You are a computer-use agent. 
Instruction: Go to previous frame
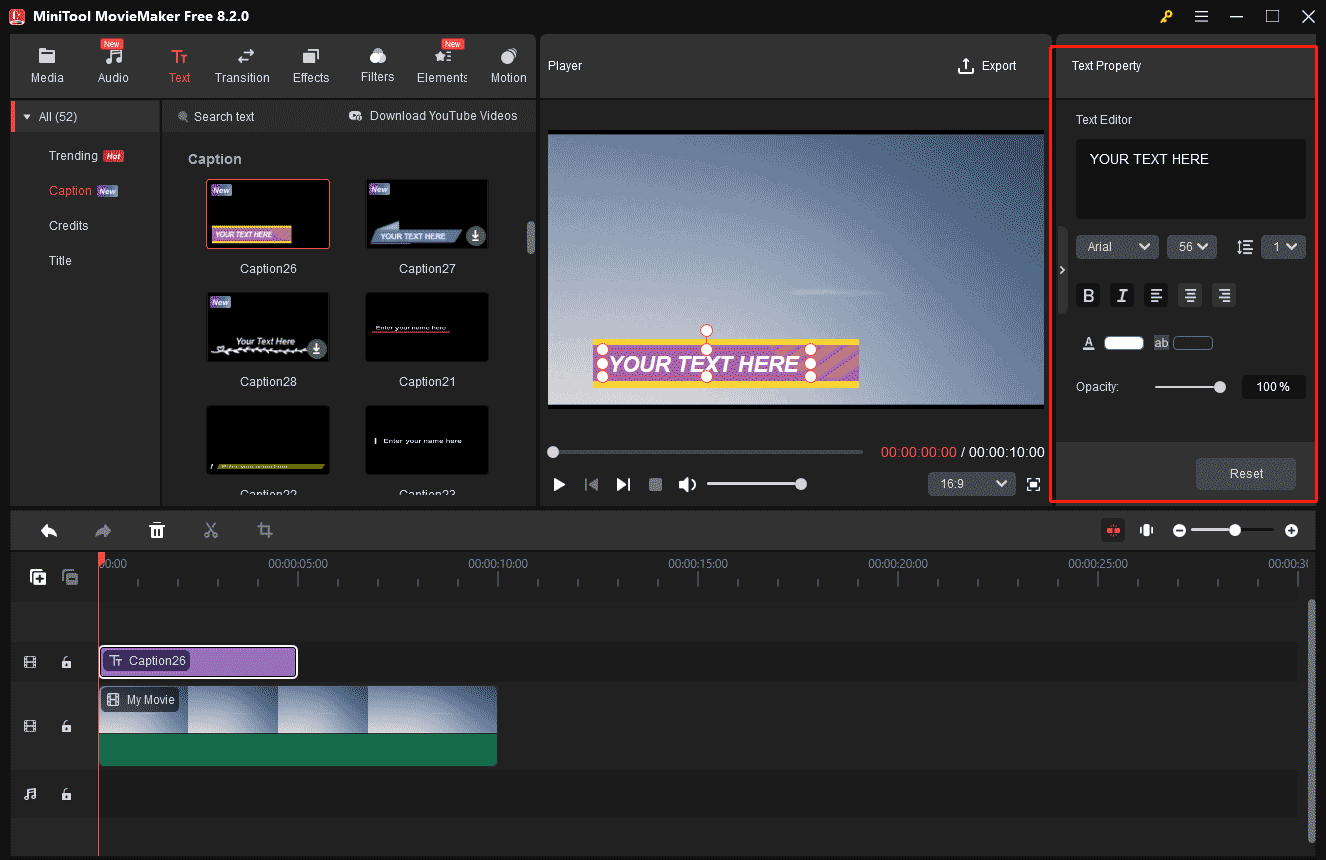coord(591,485)
